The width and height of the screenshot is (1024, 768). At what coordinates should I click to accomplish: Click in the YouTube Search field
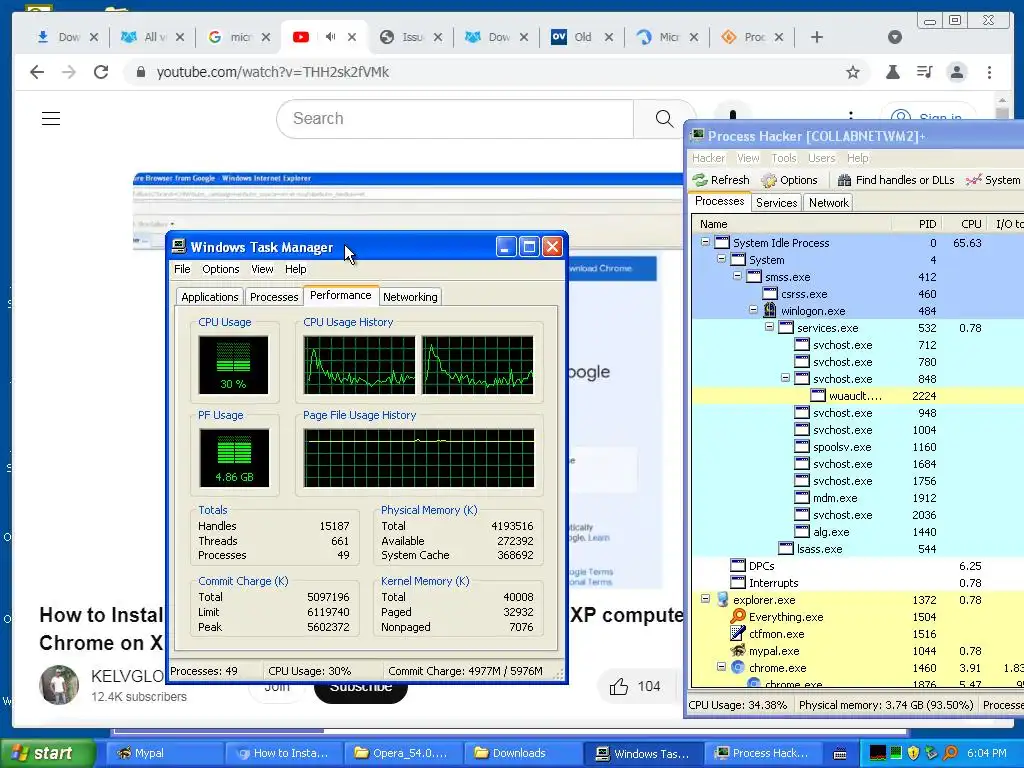click(455, 118)
